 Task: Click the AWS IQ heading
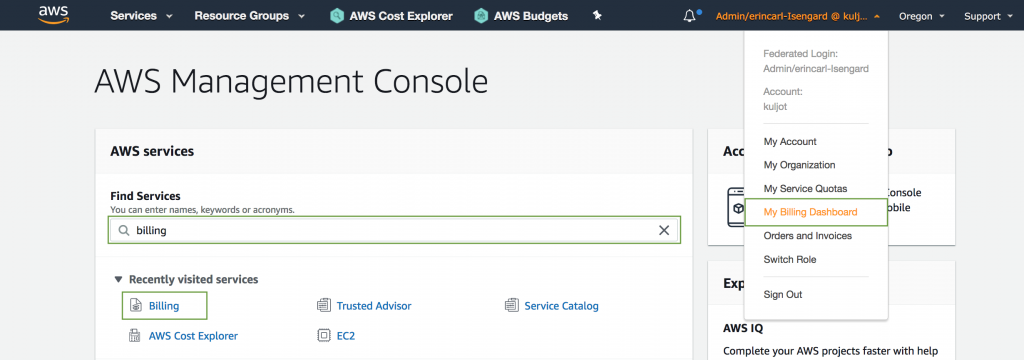point(743,328)
